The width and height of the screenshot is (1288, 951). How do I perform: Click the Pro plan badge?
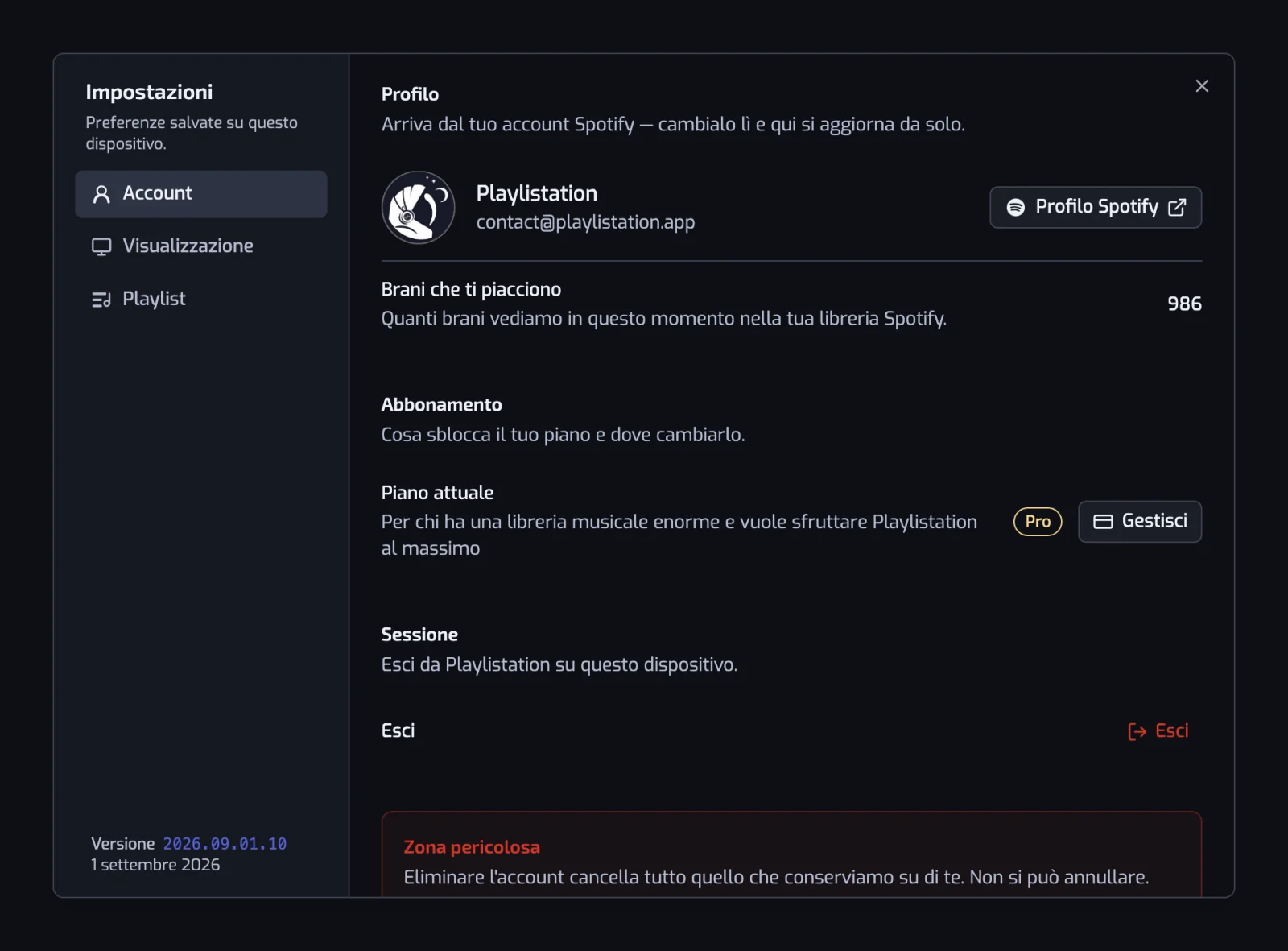1038,522
